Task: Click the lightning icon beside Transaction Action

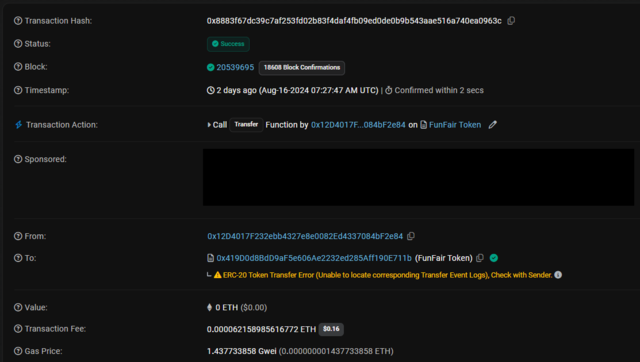Action: 19,125
